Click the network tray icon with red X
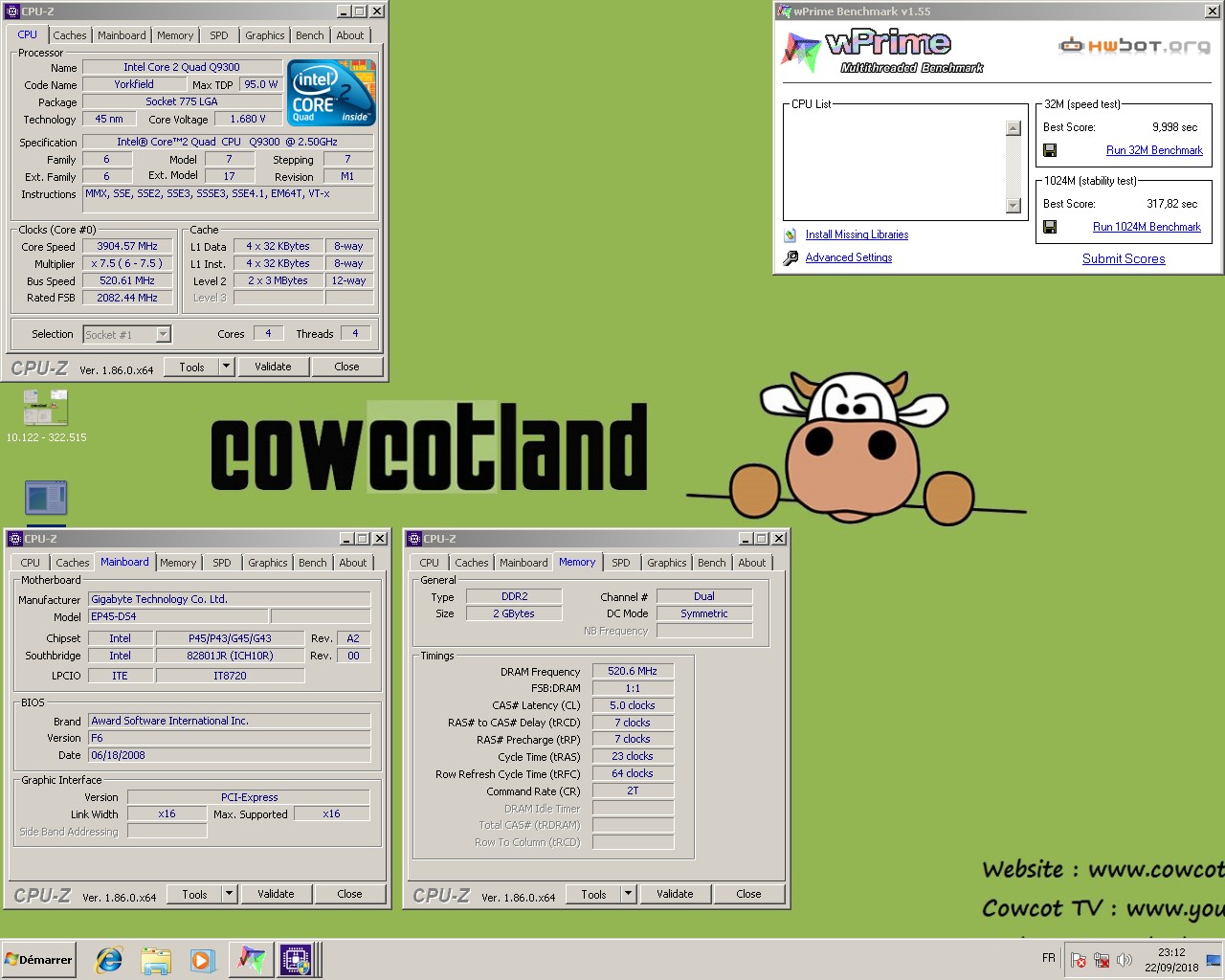Image resolution: width=1225 pixels, height=980 pixels. click(1102, 960)
